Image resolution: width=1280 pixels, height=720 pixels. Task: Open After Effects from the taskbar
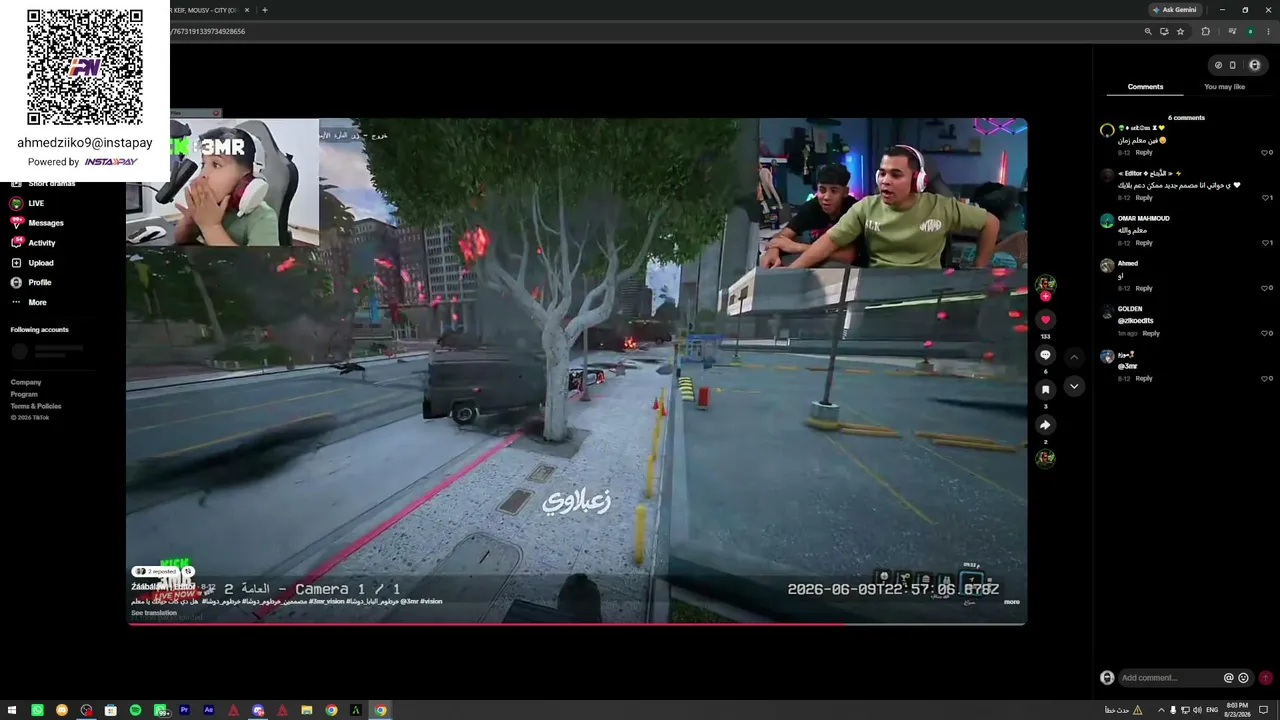click(x=209, y=710)
